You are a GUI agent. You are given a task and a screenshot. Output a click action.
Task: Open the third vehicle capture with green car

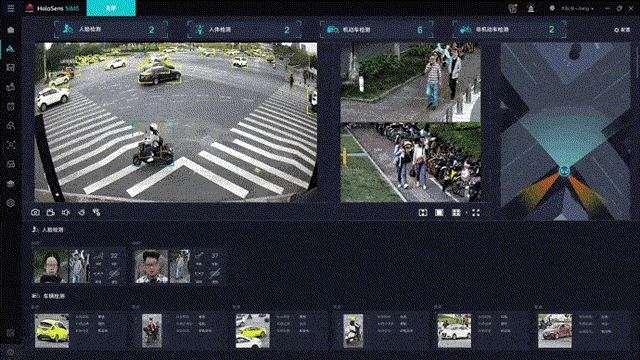(x=253, y=331)
